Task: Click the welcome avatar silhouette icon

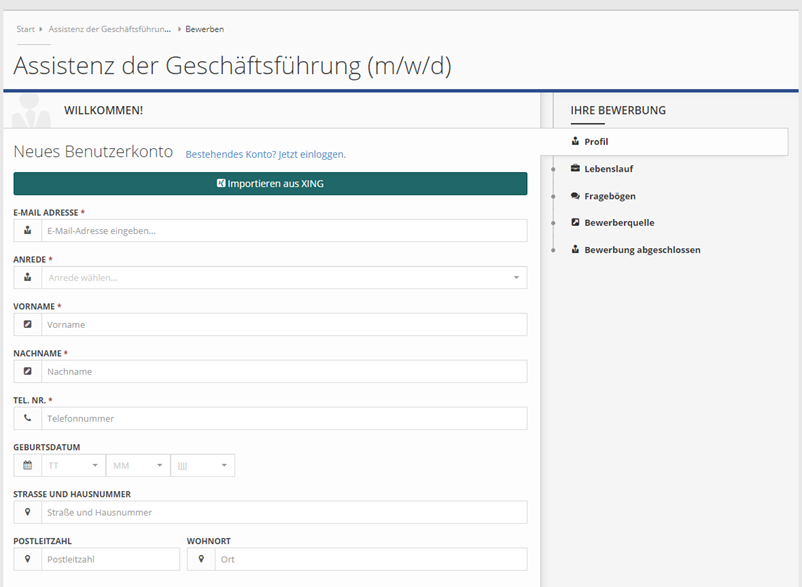Action: pos(31,111)
